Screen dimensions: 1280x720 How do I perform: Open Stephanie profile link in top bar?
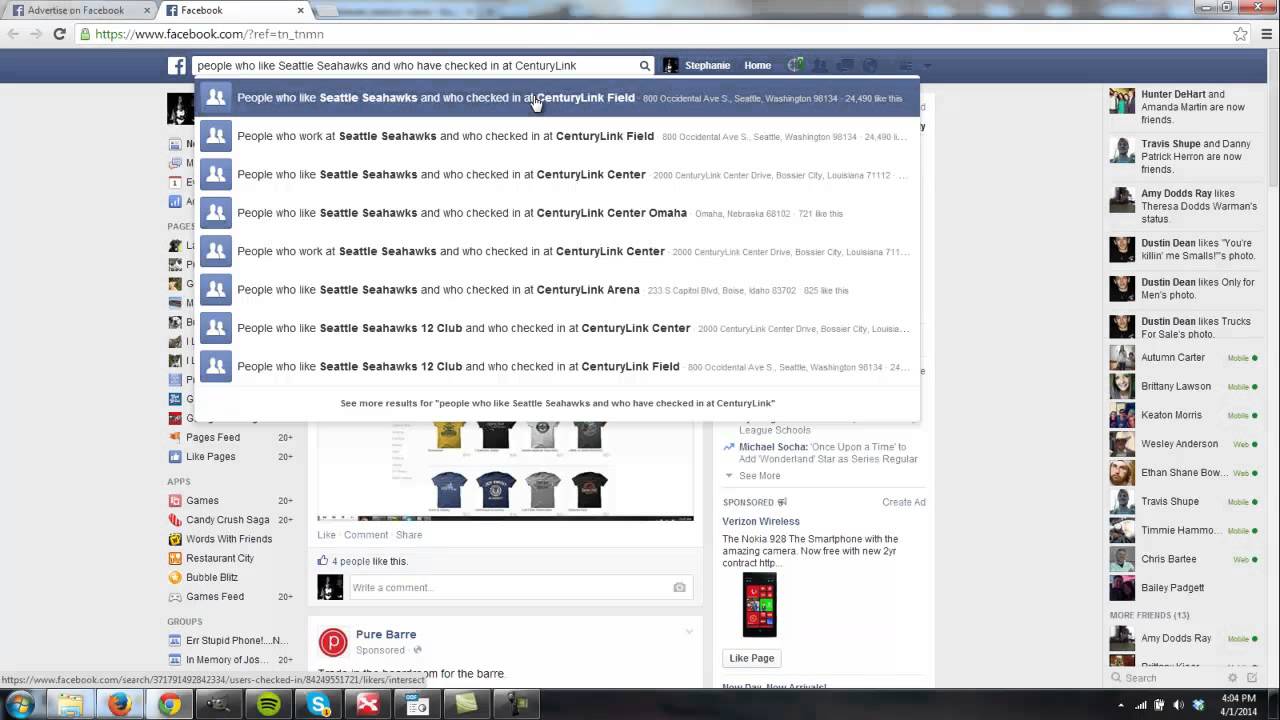click(x=707, y=66)
